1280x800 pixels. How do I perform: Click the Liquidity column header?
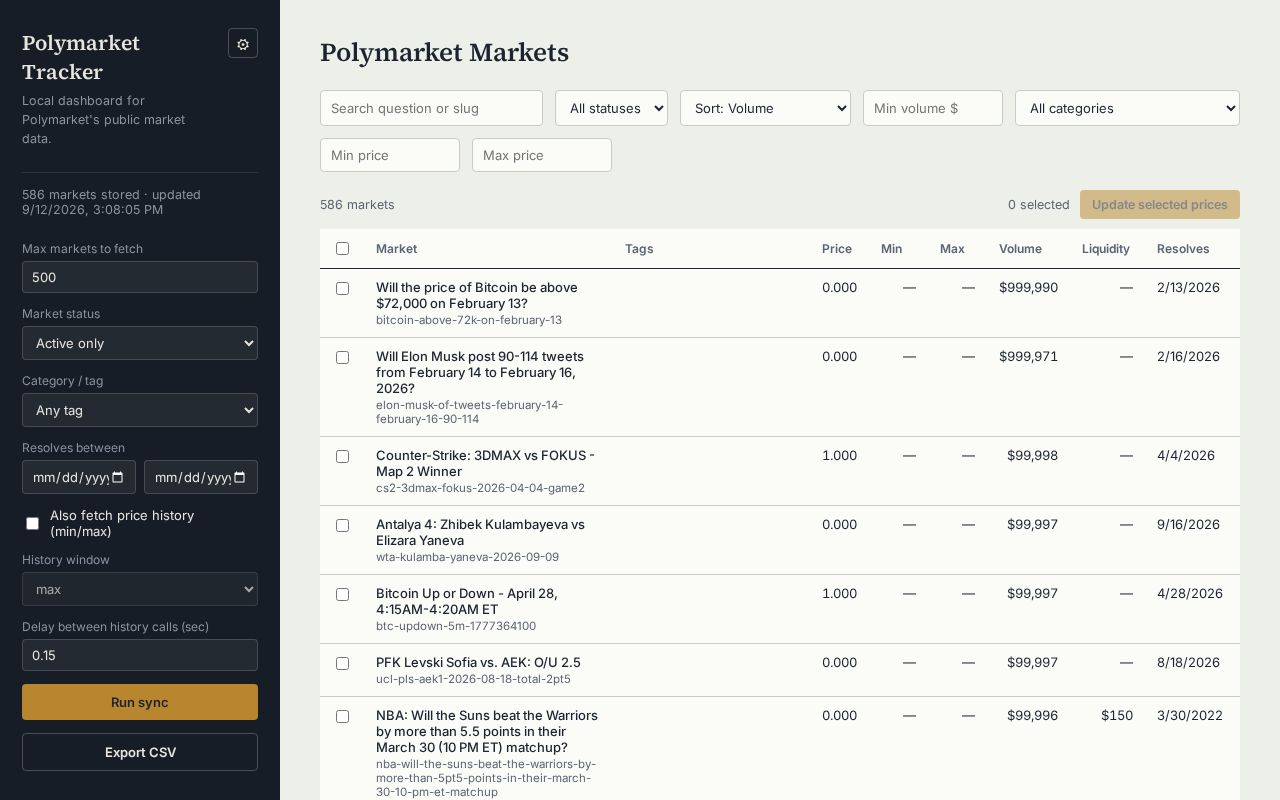pyautogui.click(x=1105, y=248)
